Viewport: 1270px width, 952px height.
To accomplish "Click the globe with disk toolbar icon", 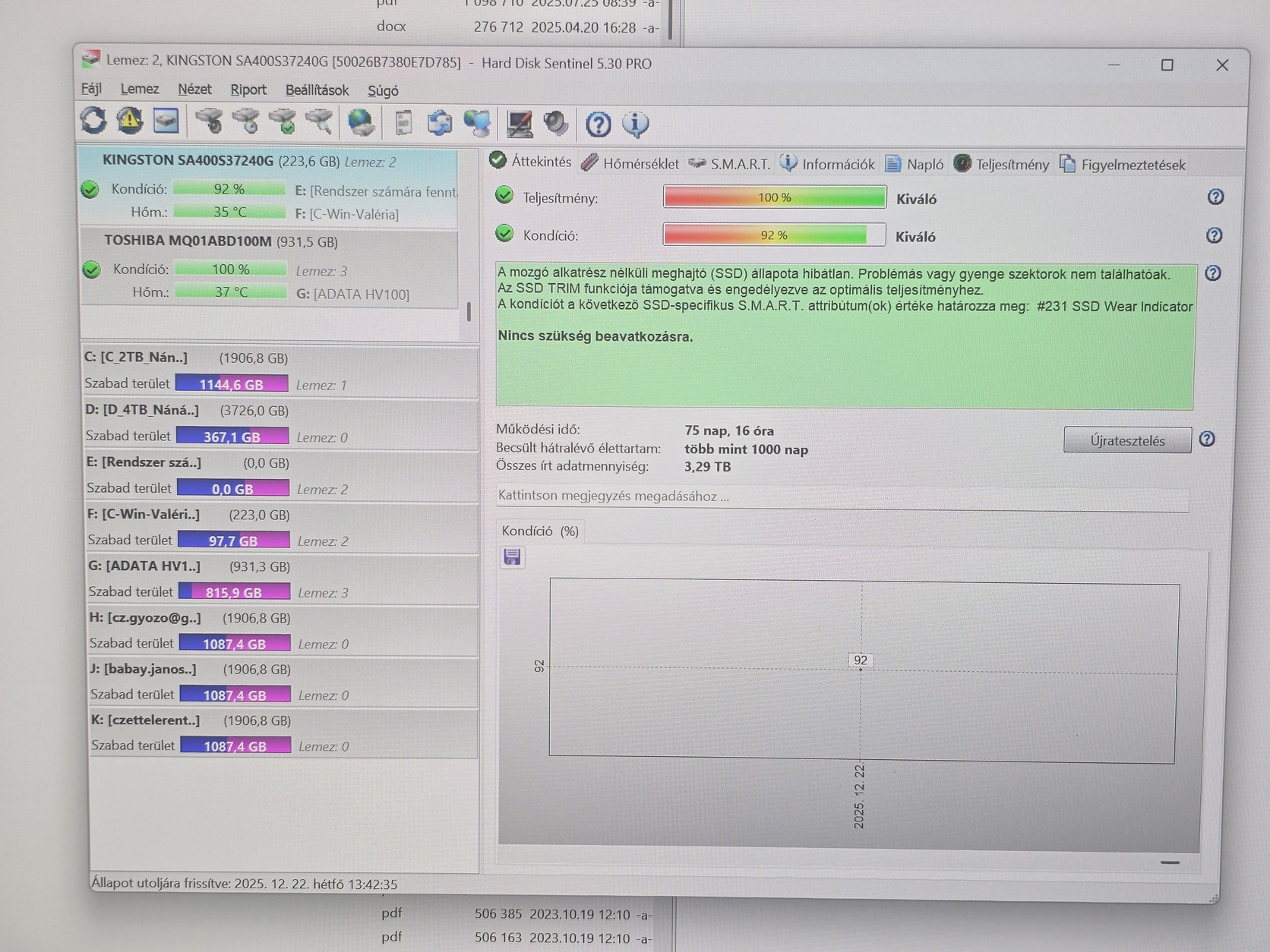I will pos(362,122).
